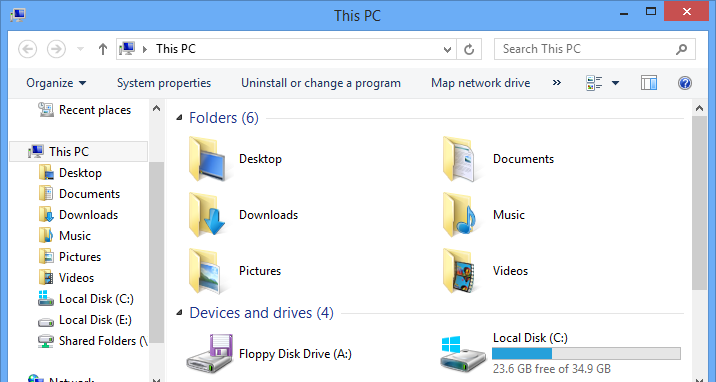The height and width of the screenshot is (382, 716).
Task: Click the navigation pane scroll up arrow
Action: pos(157,109)
